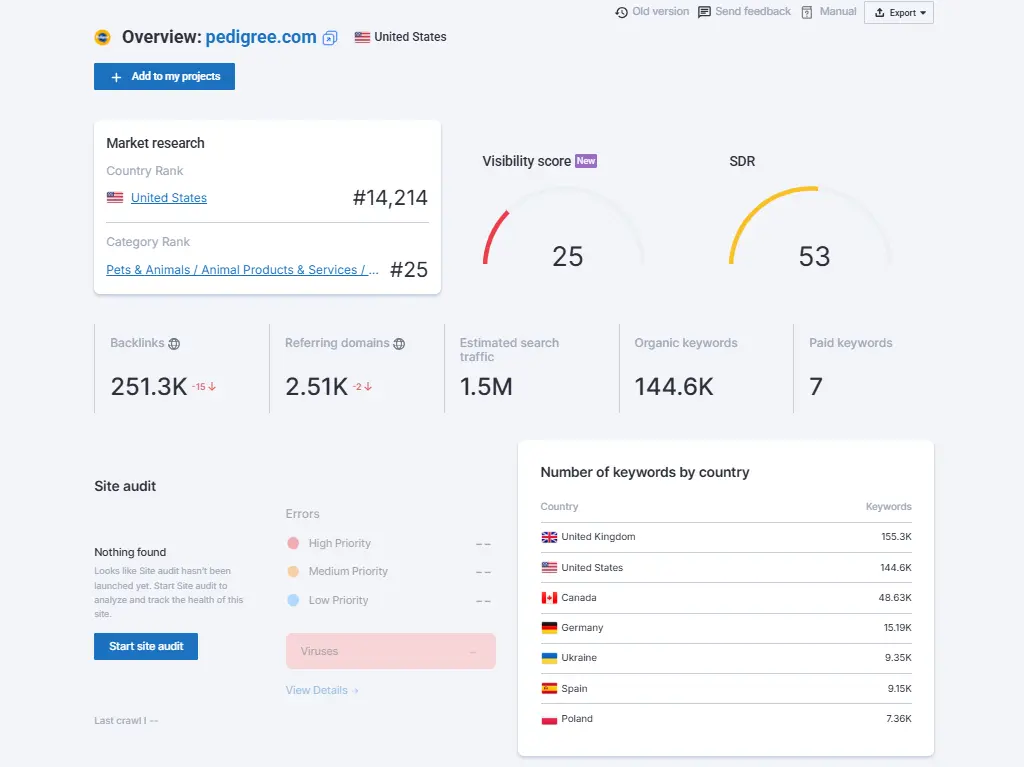
Task: Click Ukraine keywords count 9.35K
Action: [x=898, y=658]
